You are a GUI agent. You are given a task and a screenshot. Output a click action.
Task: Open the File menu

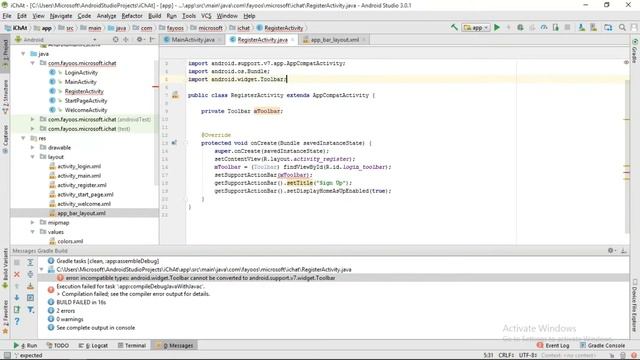click(x=7, y=16)
